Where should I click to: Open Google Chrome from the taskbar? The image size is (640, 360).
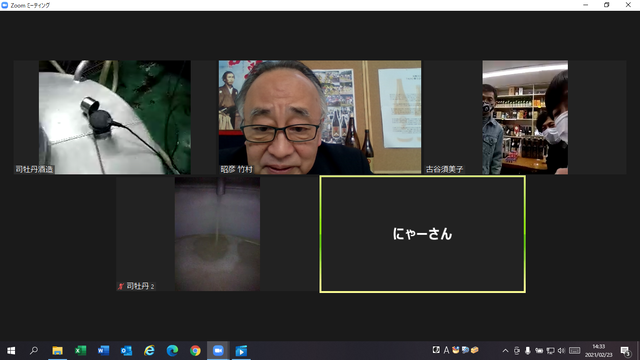195,351
